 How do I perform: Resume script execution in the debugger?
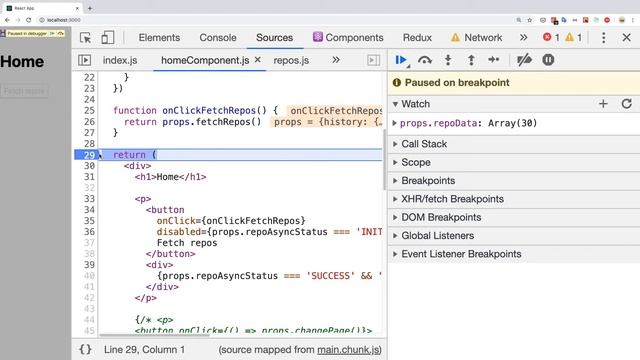coord(402,60)
